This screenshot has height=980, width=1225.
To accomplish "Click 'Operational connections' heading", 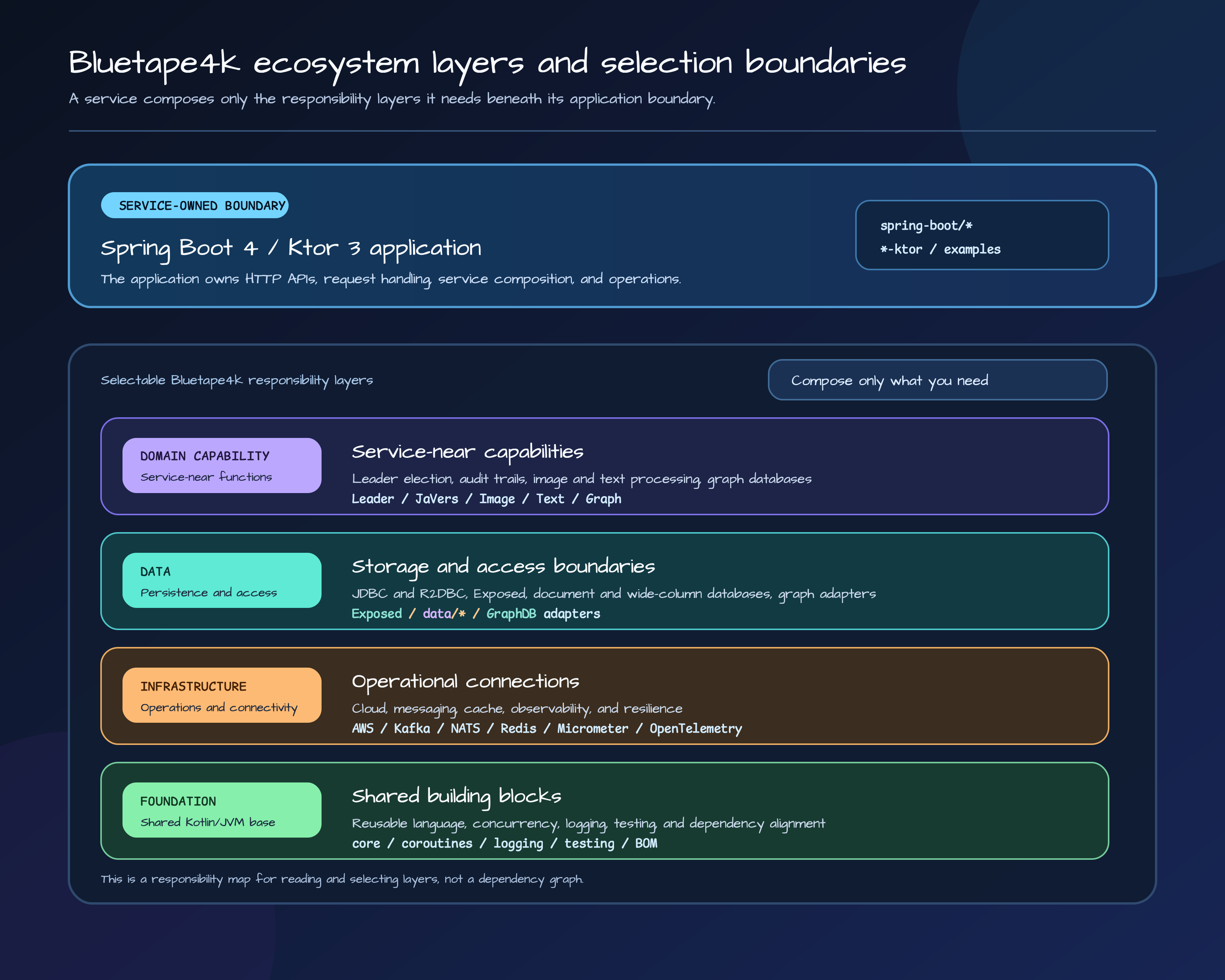I will point(465,682).
